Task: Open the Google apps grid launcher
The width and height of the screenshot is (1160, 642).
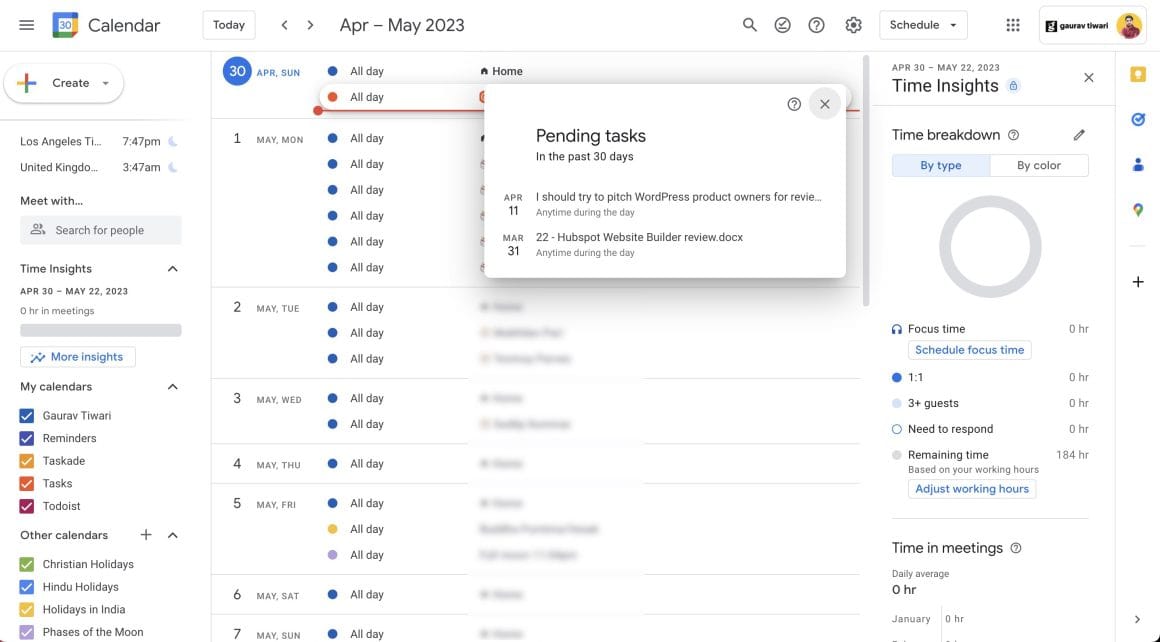Action: (x=1012, y=24)
